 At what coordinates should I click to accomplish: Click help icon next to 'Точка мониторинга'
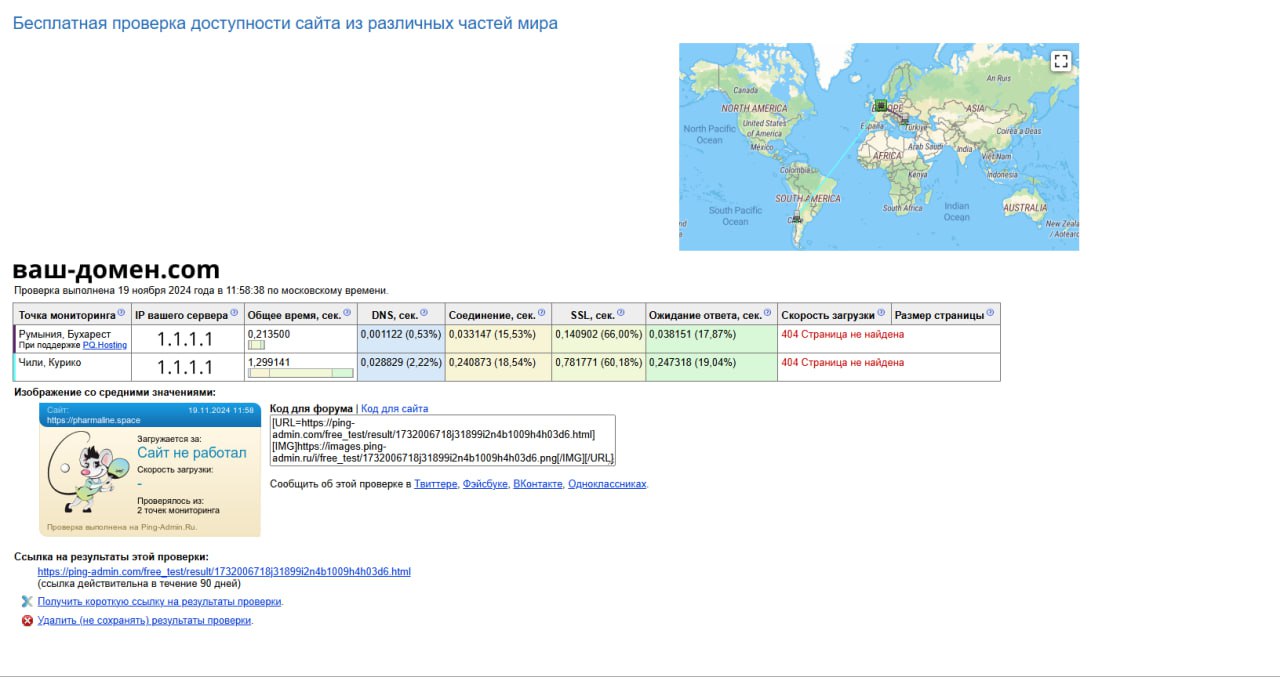pyautogui.click(x=122, y=313)
